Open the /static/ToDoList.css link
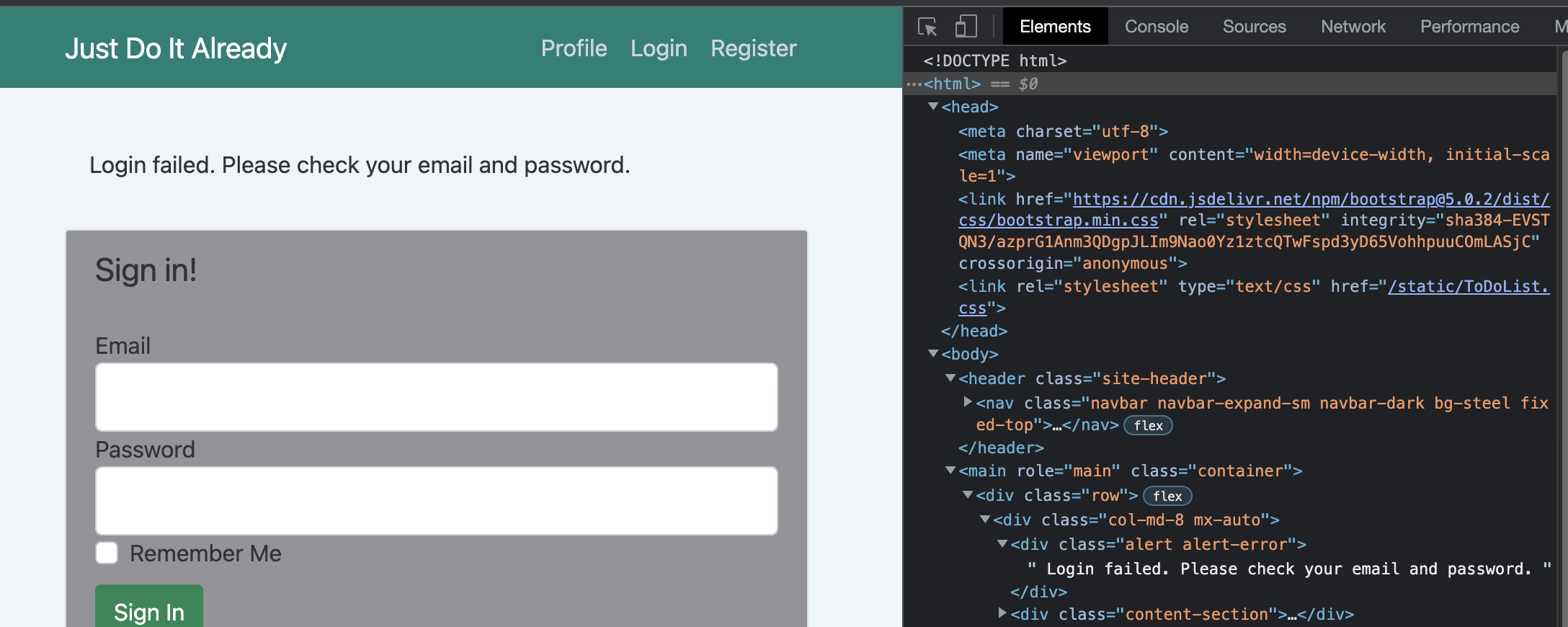Image resolution: width=1568 pixels, height=627 pixels. 1254,297
